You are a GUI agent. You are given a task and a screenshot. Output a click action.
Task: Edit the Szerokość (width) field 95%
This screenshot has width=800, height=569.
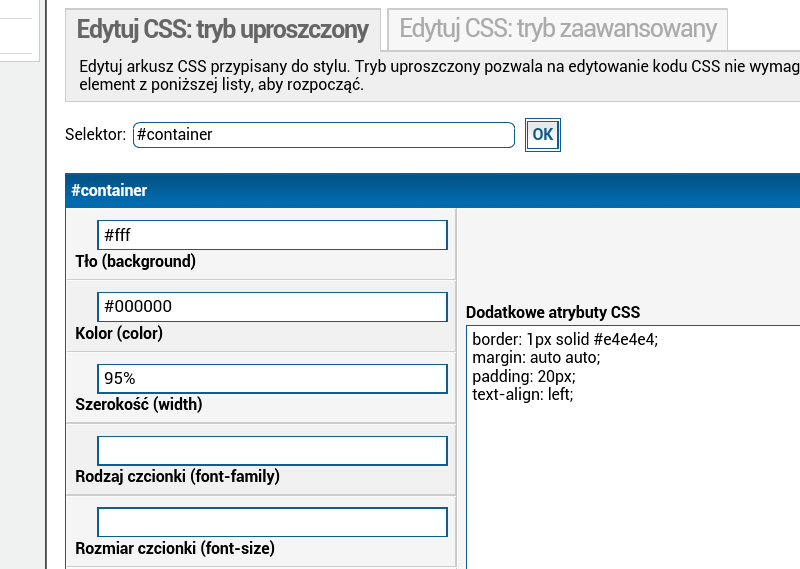pyautogui.click(x=272, y=379)
